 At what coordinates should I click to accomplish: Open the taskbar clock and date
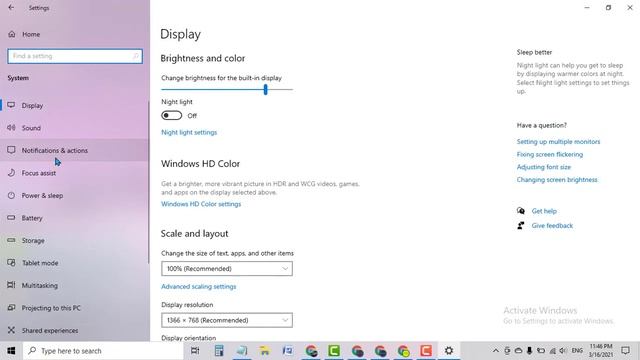click(601, 351)
